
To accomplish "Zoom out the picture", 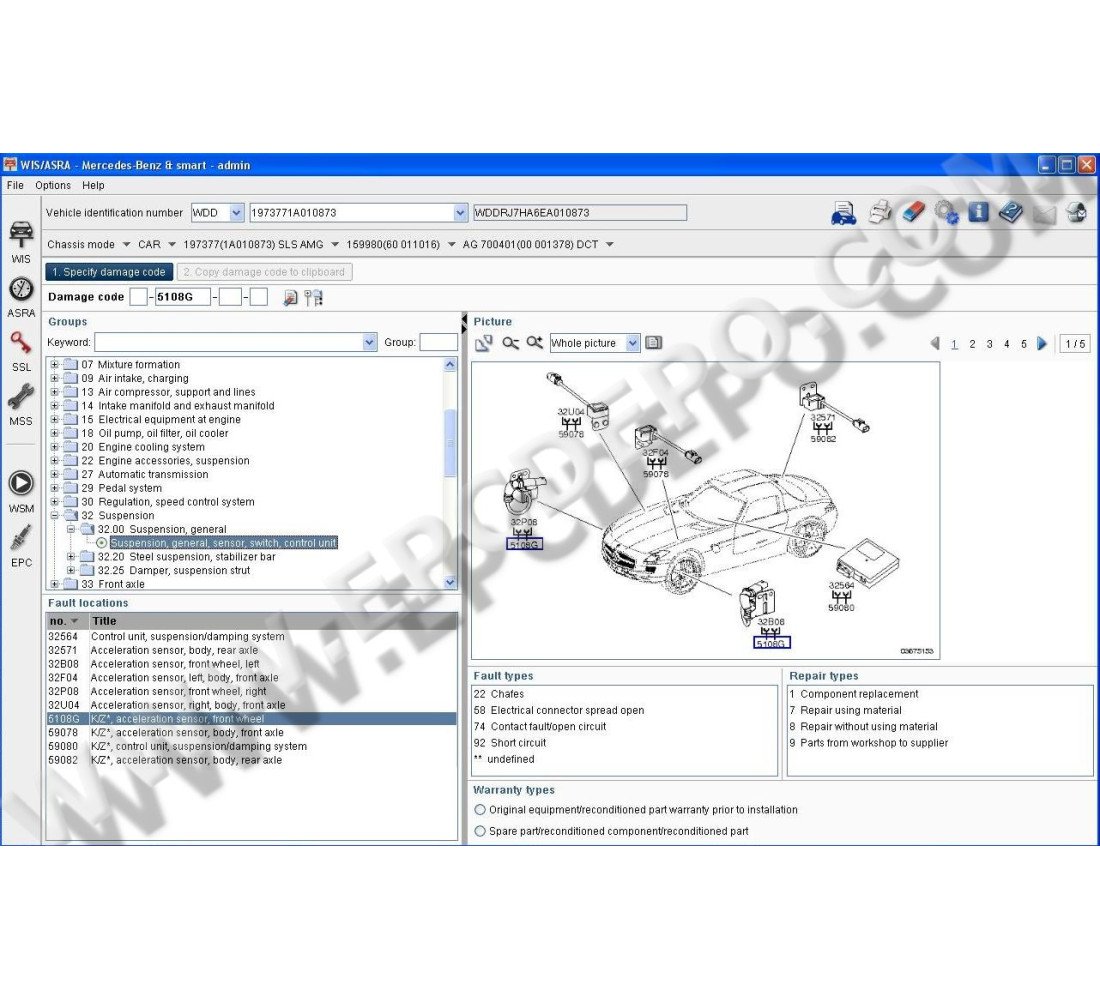I will pyautogui.click(x=510, y=343).
